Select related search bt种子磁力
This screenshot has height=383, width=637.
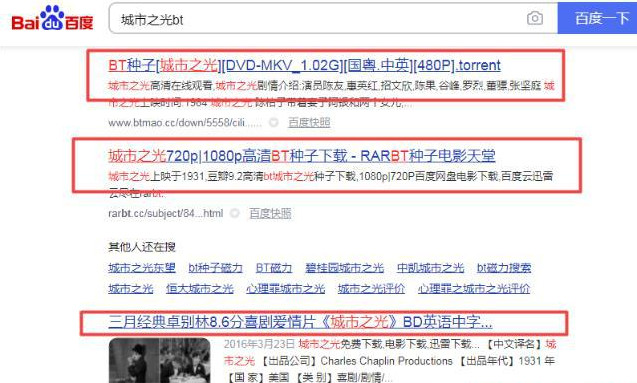coord(215,268)
